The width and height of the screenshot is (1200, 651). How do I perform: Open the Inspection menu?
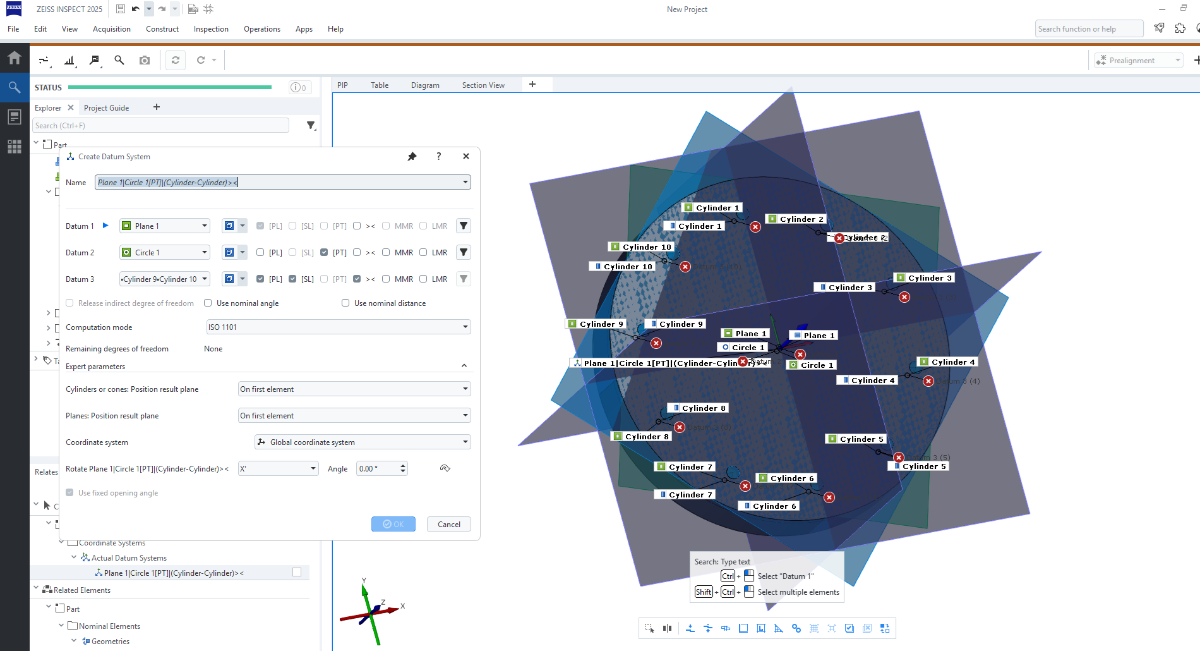click(x=211, y=29)
